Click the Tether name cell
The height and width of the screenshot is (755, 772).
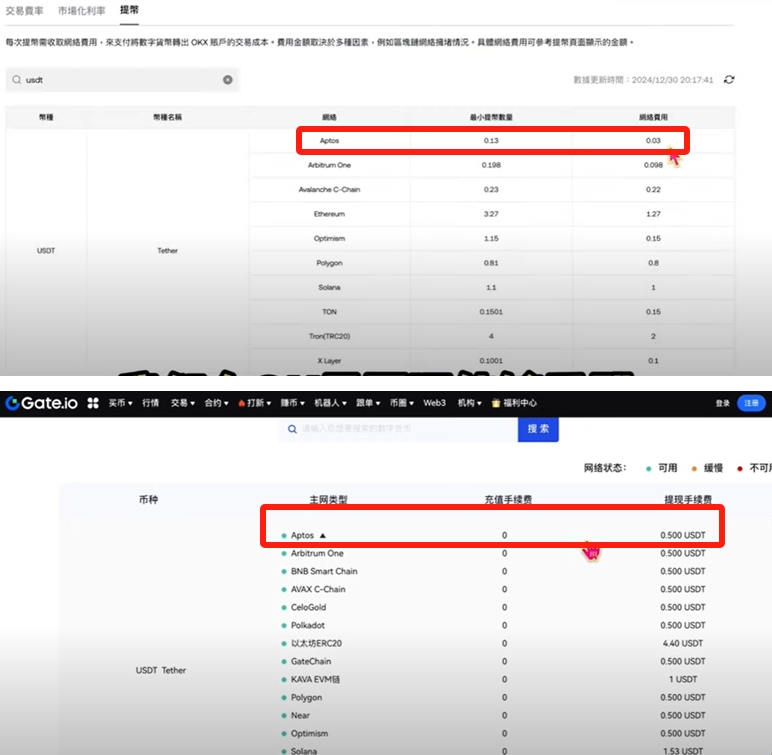tap(167, 251)
